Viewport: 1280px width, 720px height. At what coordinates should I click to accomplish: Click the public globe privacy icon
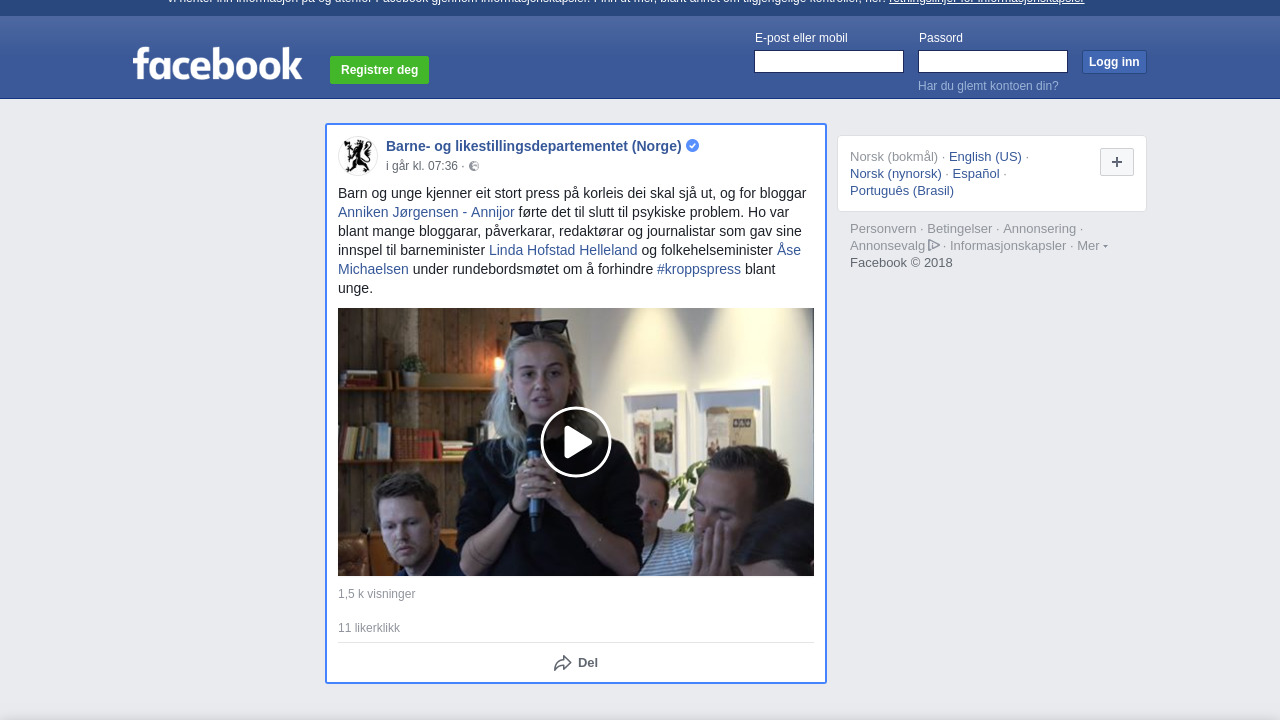[474, 167]
